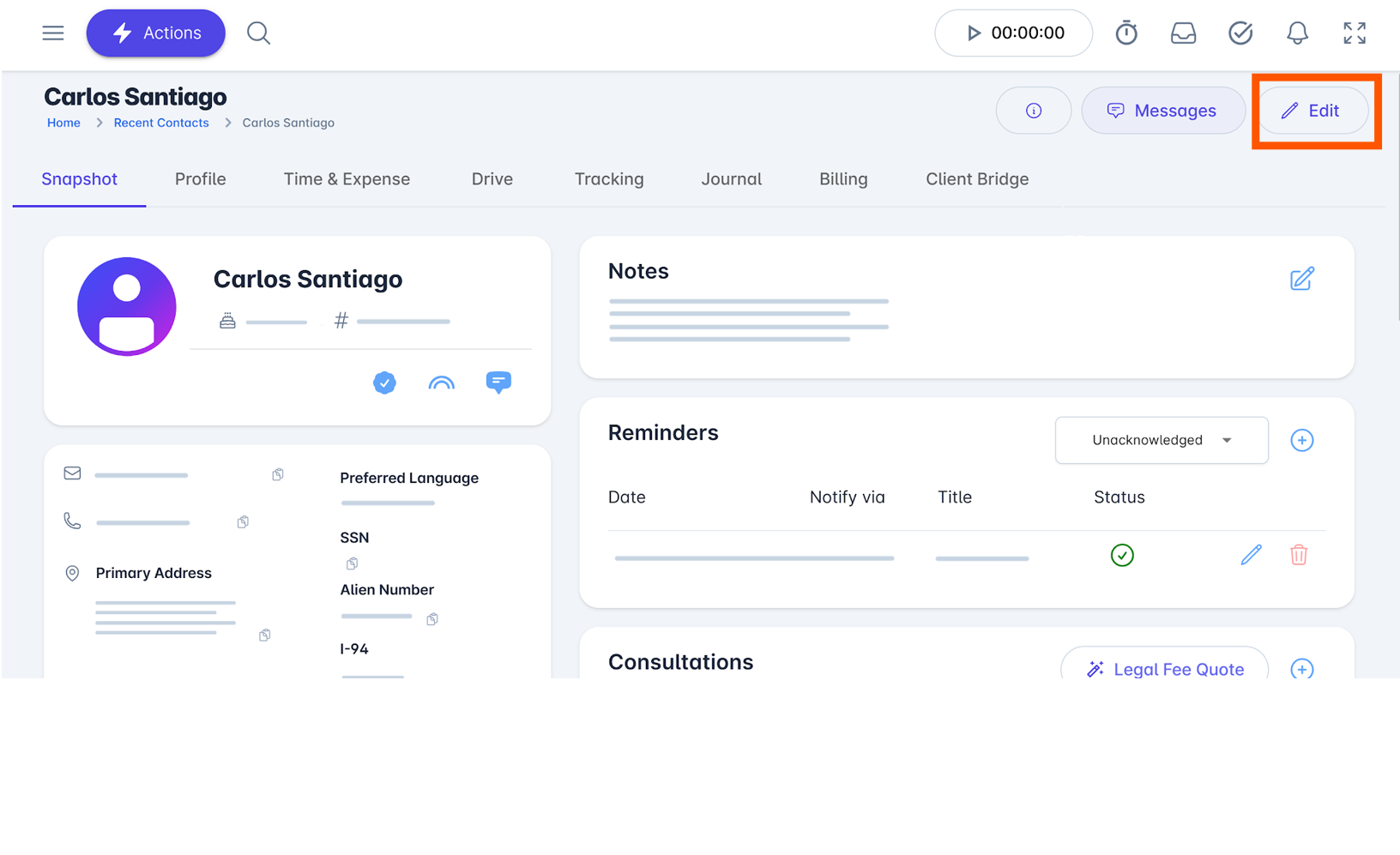
Task: Open the Client Bridge tab
Action: point(977,179)
